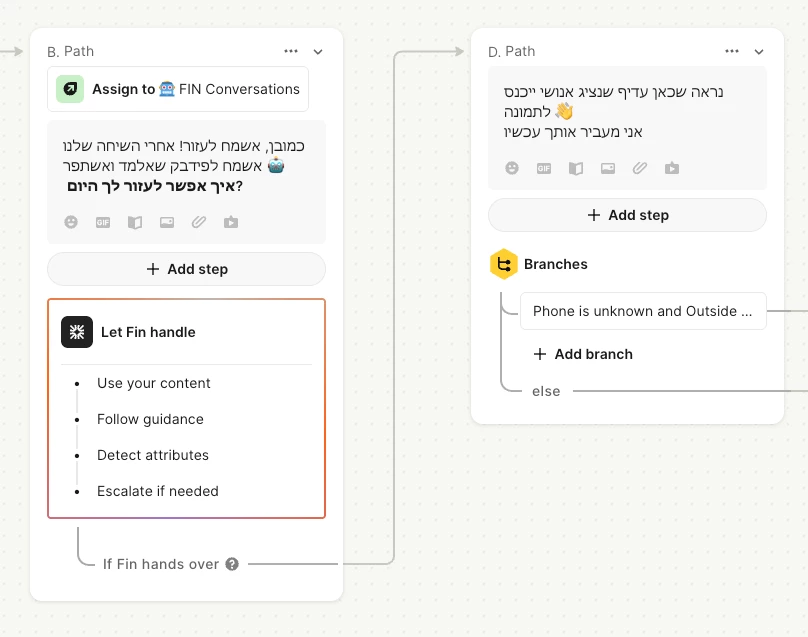
Task: Insert article in B. Path message
Action: click(x=135, y=222)
